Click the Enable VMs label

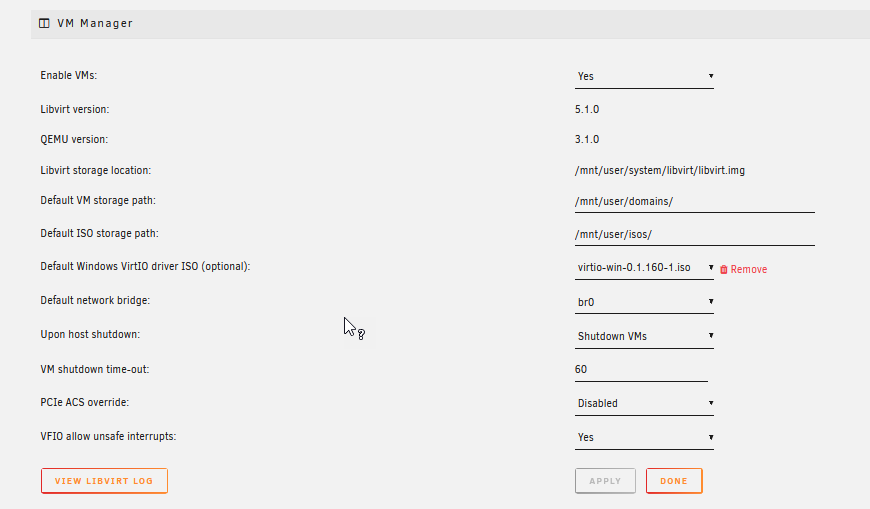[x=69, y=75]
